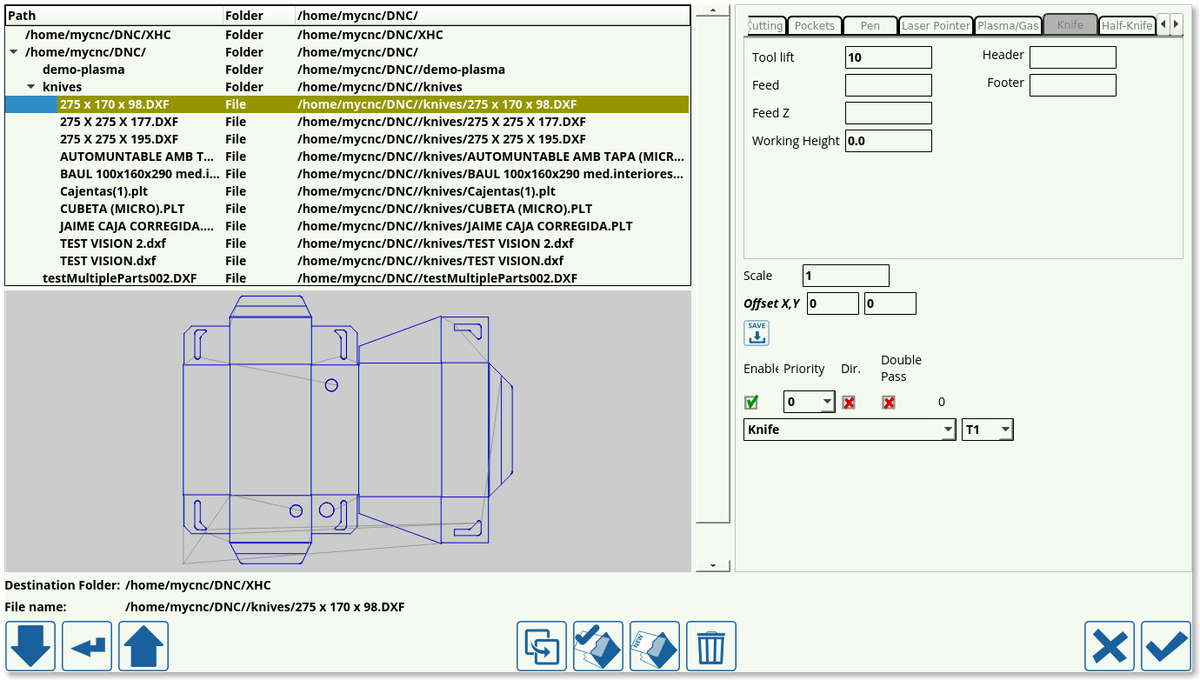Open the Laser Pointer tab
Viewport: 1200px width, 680px height.
(935, 25)
